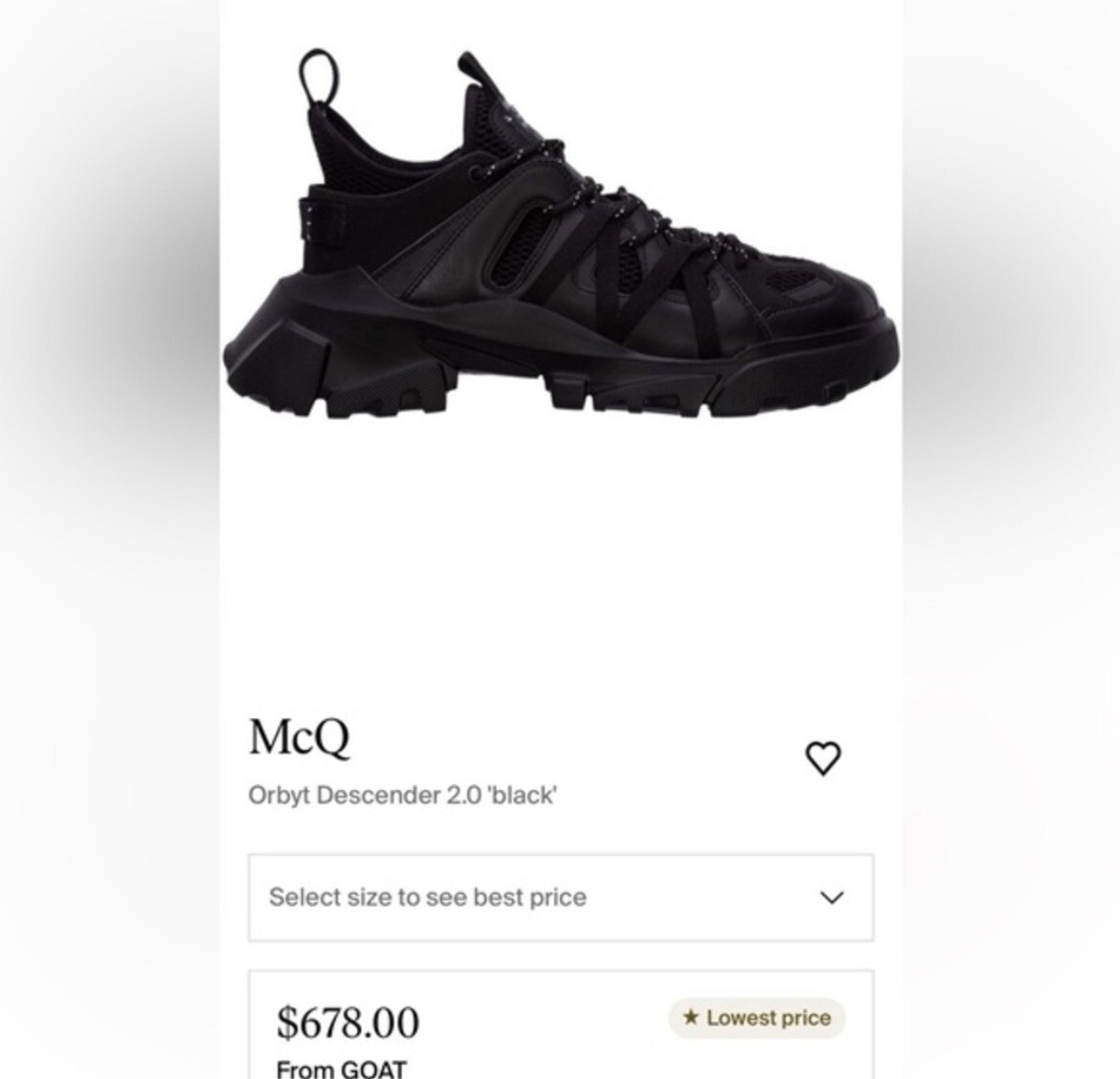Screen dimensions: 1120x1079
Task: Click the product title Orbyt Descender 2.0
Action: pyautogui.click(x=403, y=794)
